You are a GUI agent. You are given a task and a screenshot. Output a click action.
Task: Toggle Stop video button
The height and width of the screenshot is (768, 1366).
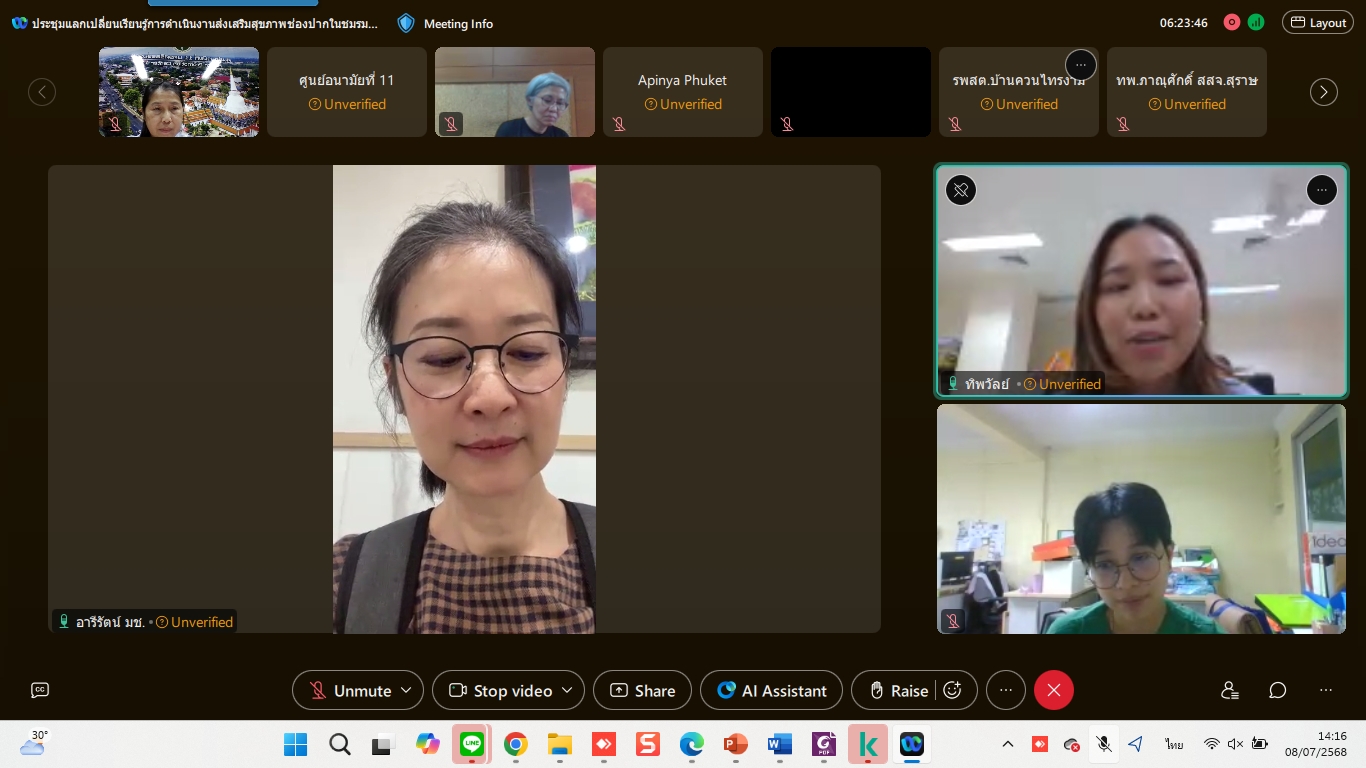pos(501,690)
